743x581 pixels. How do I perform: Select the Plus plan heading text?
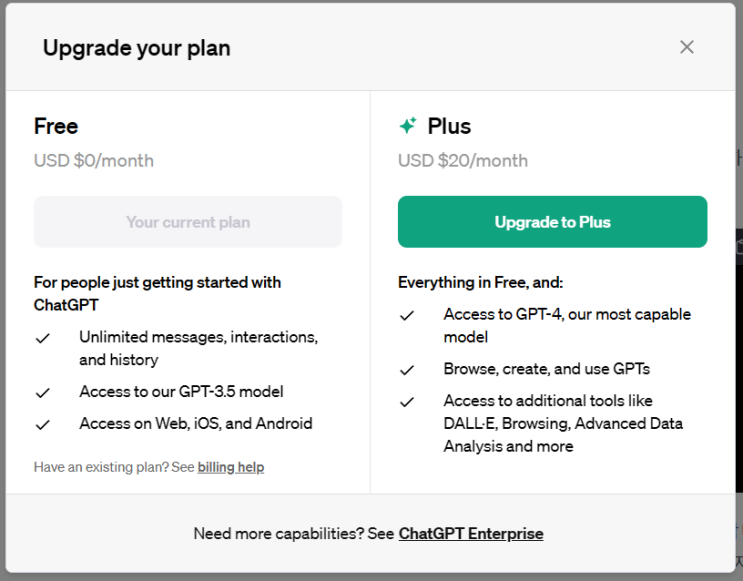tap(449, 126)
